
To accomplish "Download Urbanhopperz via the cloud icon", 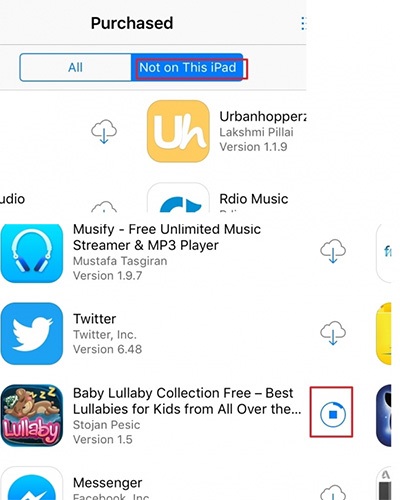I will point(104,131).
